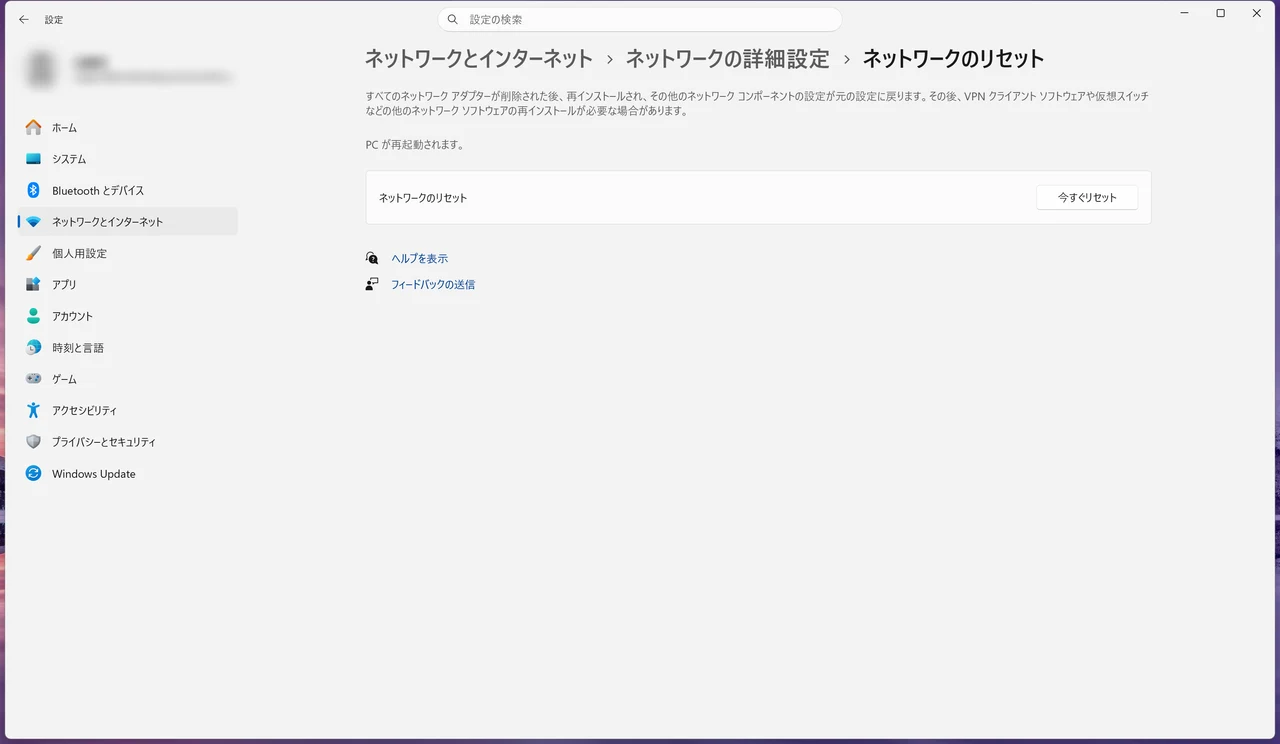The image size is (1280, 744).
Task: Open Bluetooth とデバイス settings
Action: point(128,190)
